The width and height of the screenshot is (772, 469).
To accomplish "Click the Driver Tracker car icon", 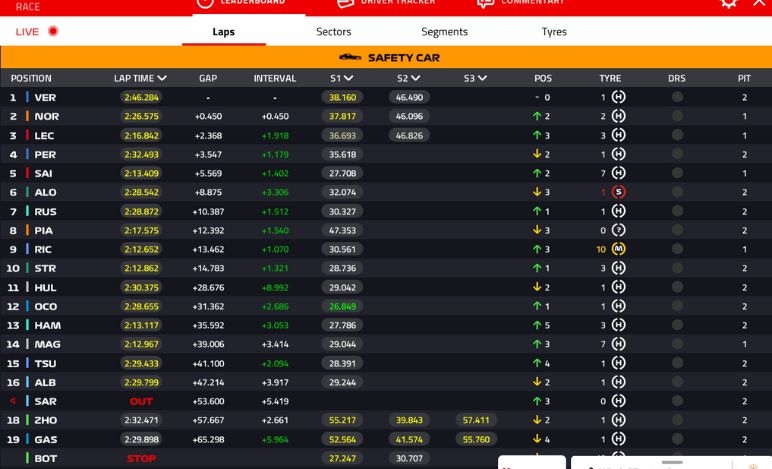I will (345, 3).
